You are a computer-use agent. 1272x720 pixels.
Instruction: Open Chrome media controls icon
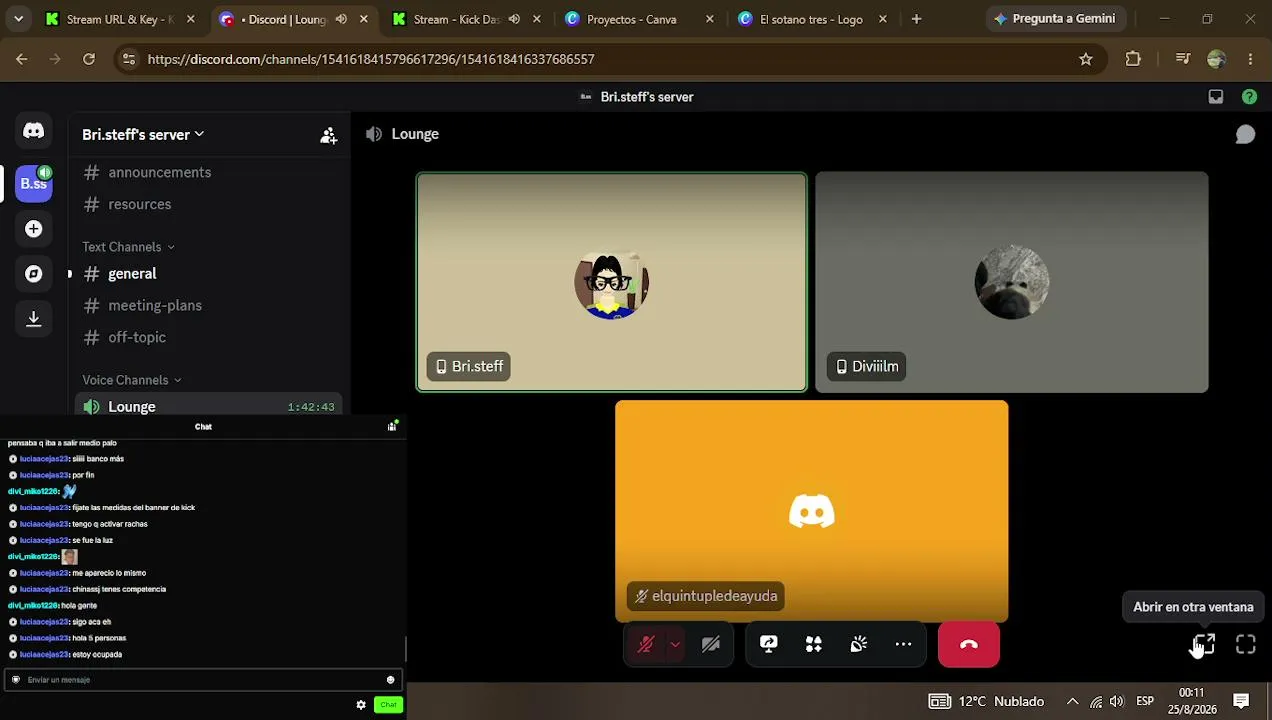1183,59
